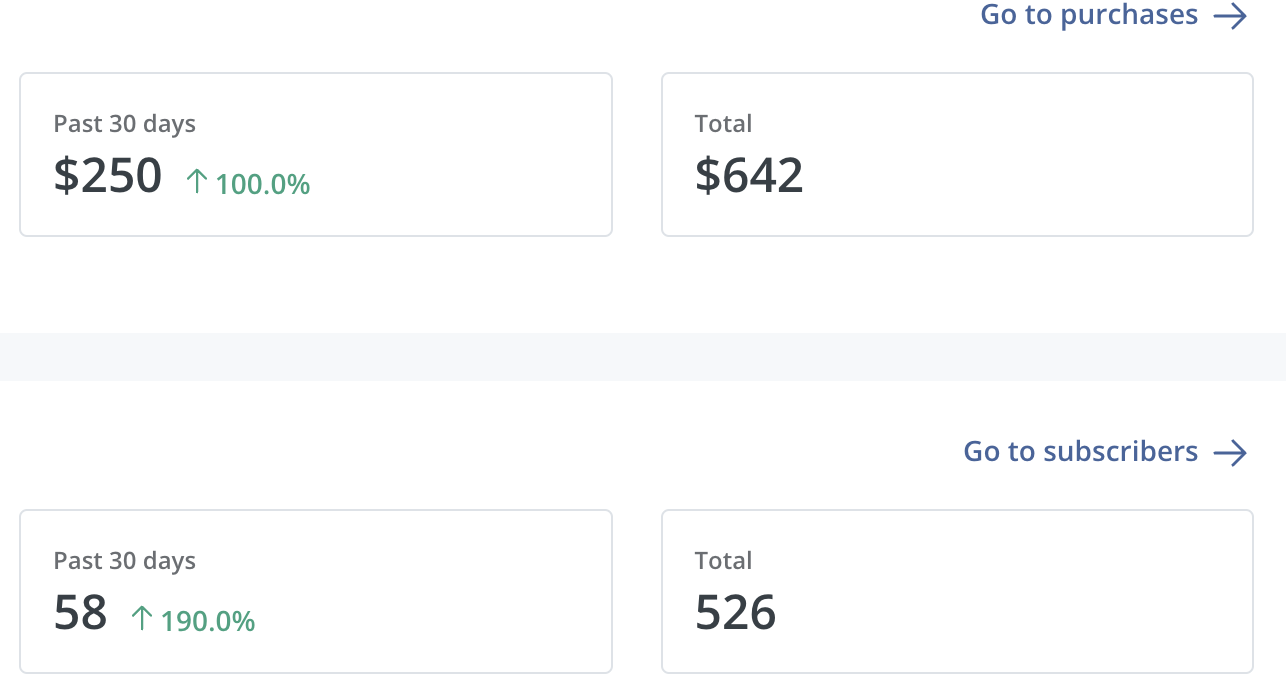
Task: Click the green up arrow beside 100.0%
Action: coord(197,182)
